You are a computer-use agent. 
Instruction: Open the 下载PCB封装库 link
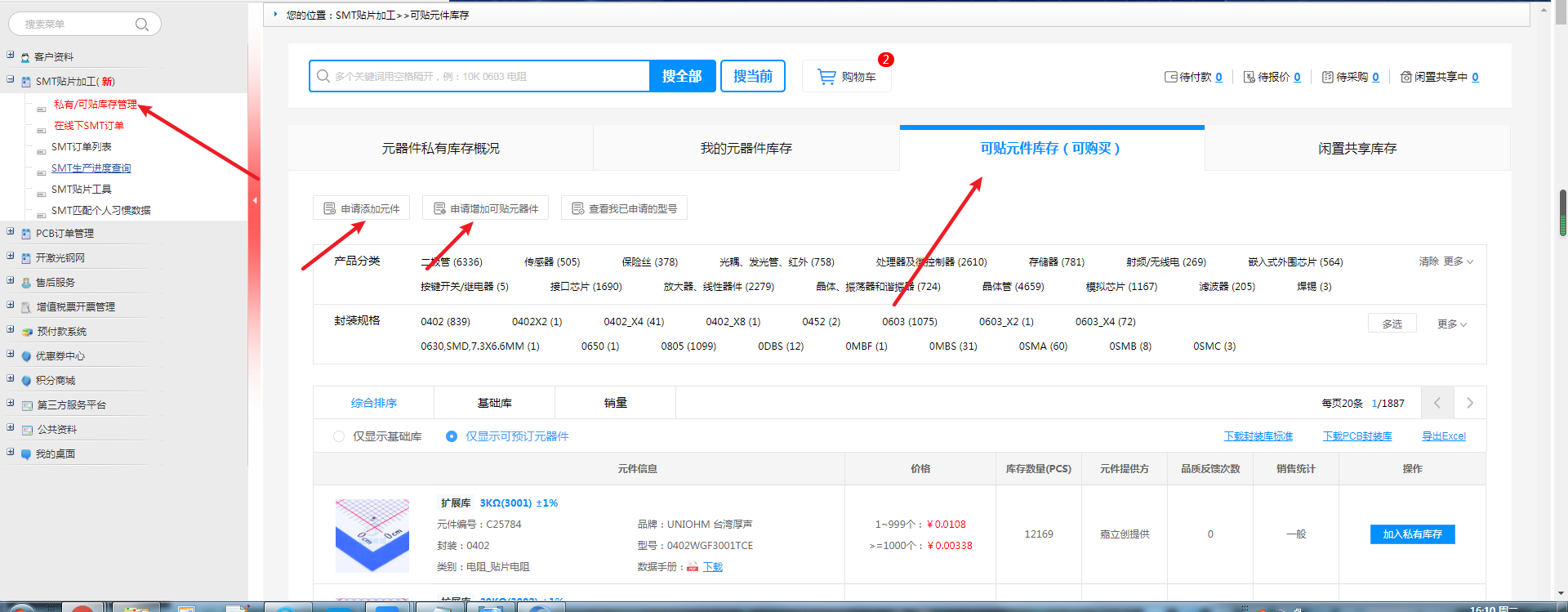pos(1356,436)
